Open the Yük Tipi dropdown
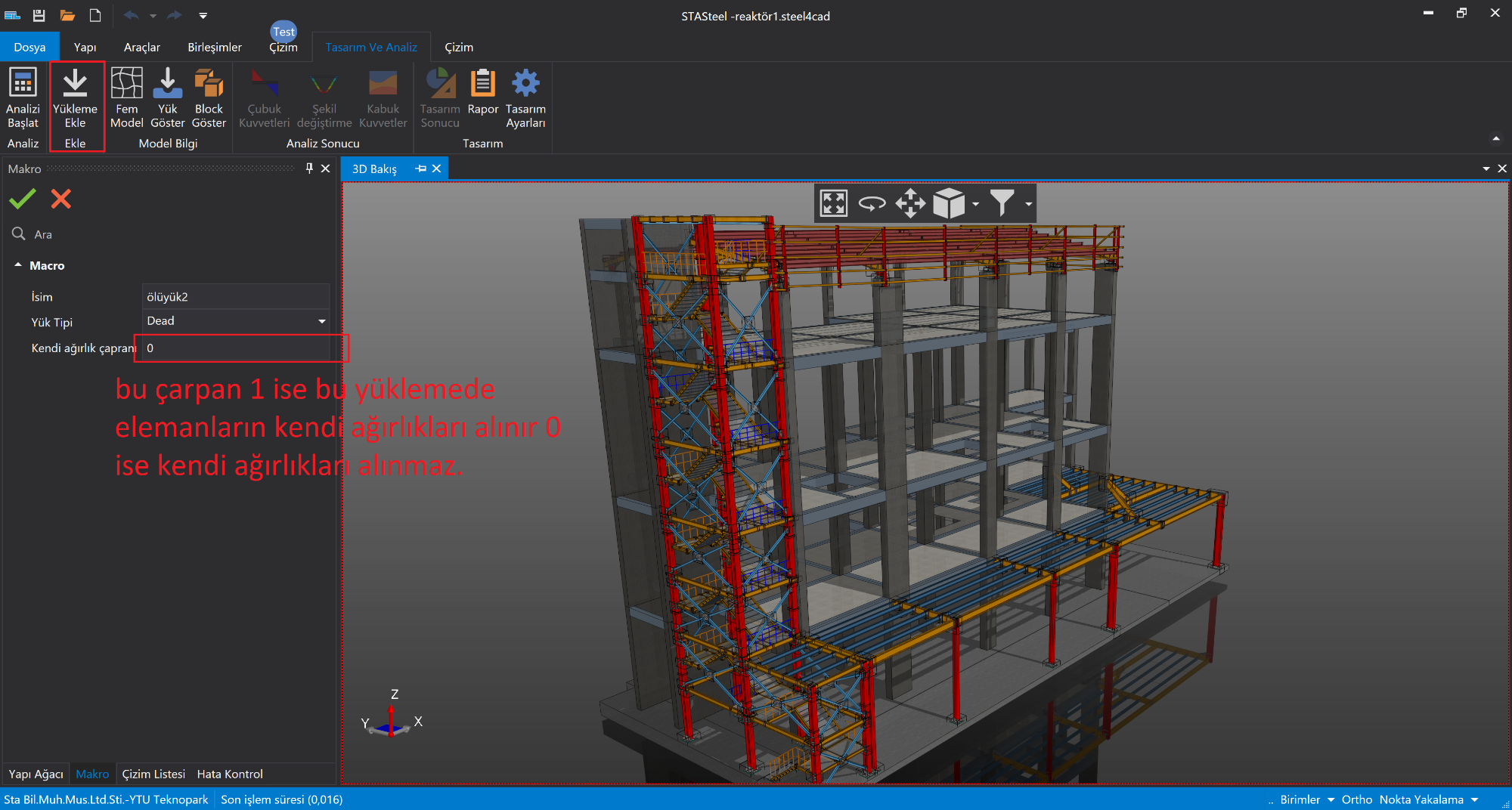The width and height of the screenshot is (1512, 810). [321, 321]
